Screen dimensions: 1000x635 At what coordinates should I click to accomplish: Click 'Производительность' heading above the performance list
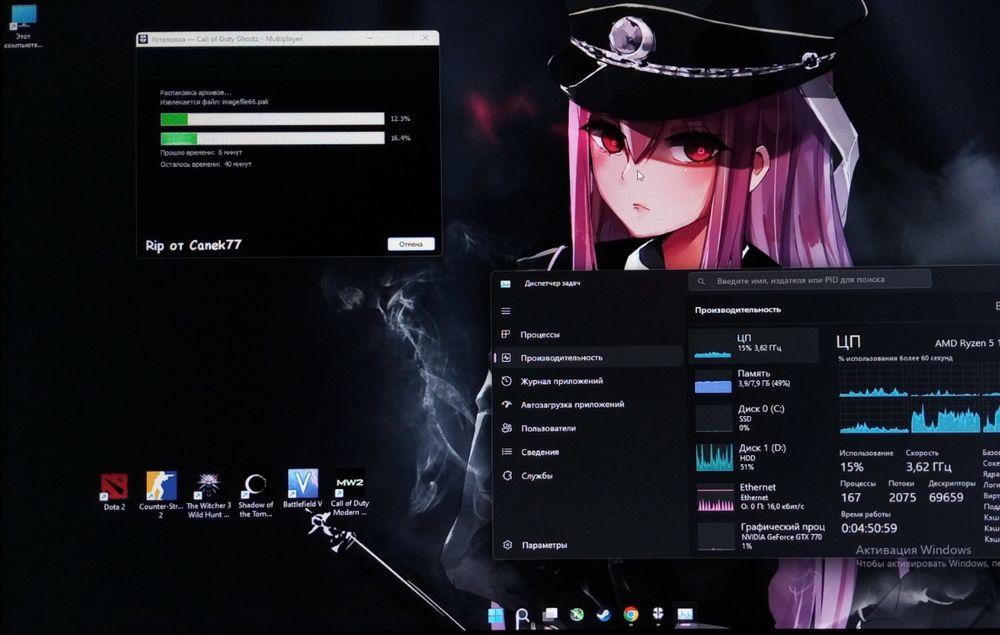pyautogui.click(x=737, y=310)
